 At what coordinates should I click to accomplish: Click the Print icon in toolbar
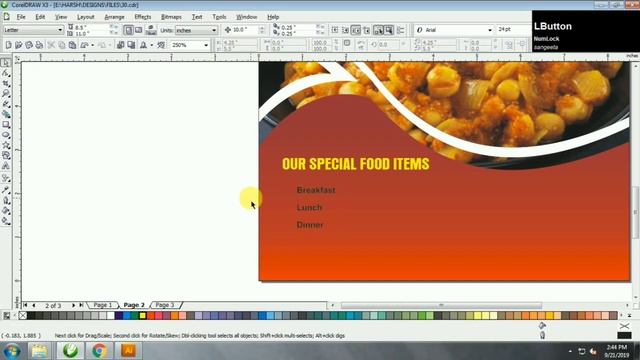(x=39, y=45)
